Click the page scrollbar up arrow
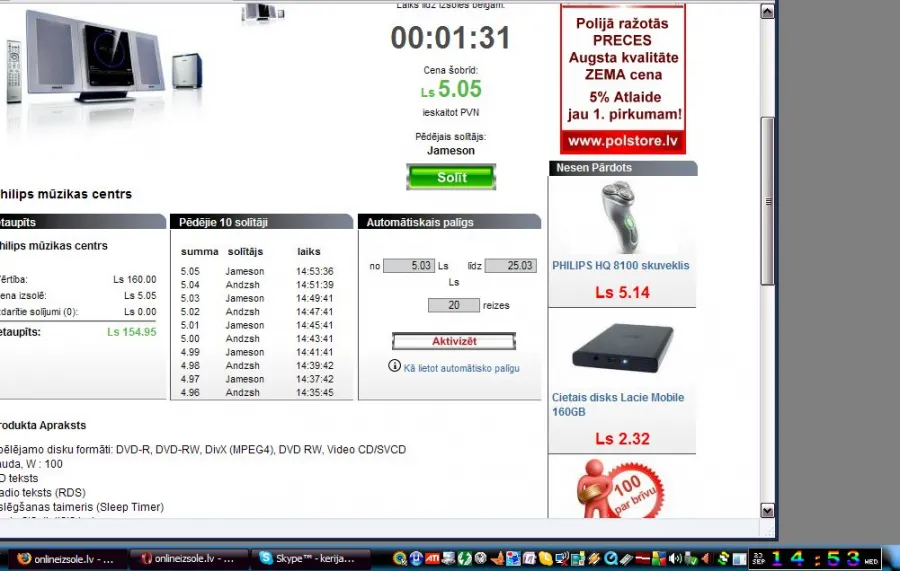900x571 pixels. pos(767,11)
